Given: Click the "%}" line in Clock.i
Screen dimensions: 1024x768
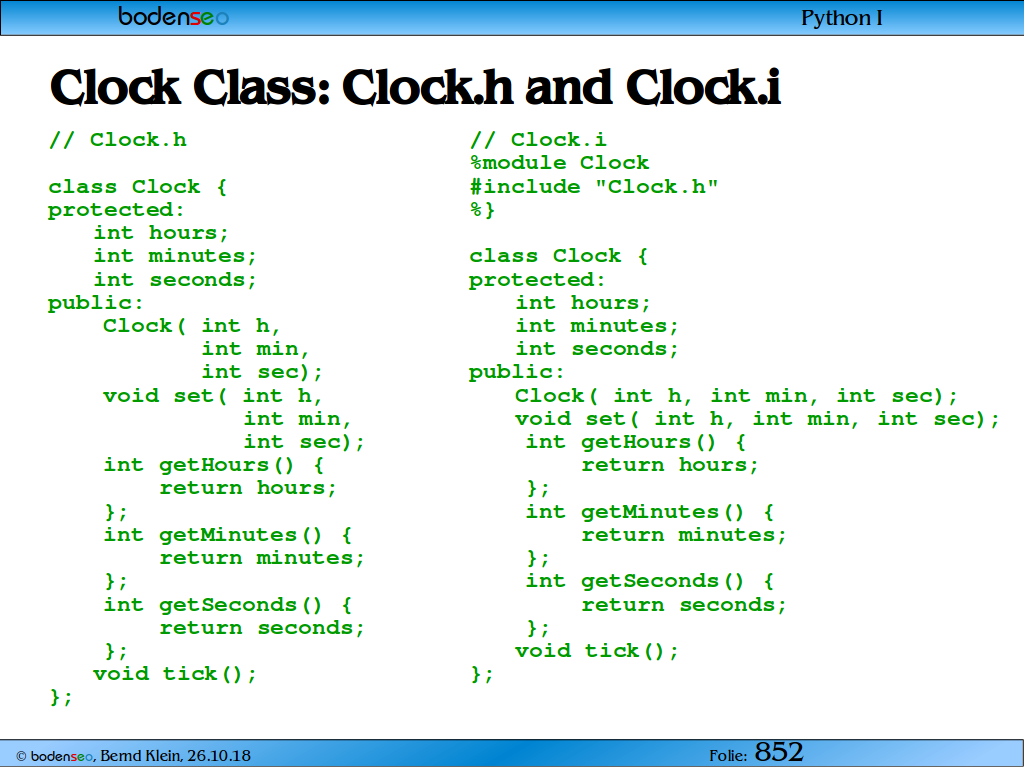Looking at the screenshot, I should [x=483, y=210].
